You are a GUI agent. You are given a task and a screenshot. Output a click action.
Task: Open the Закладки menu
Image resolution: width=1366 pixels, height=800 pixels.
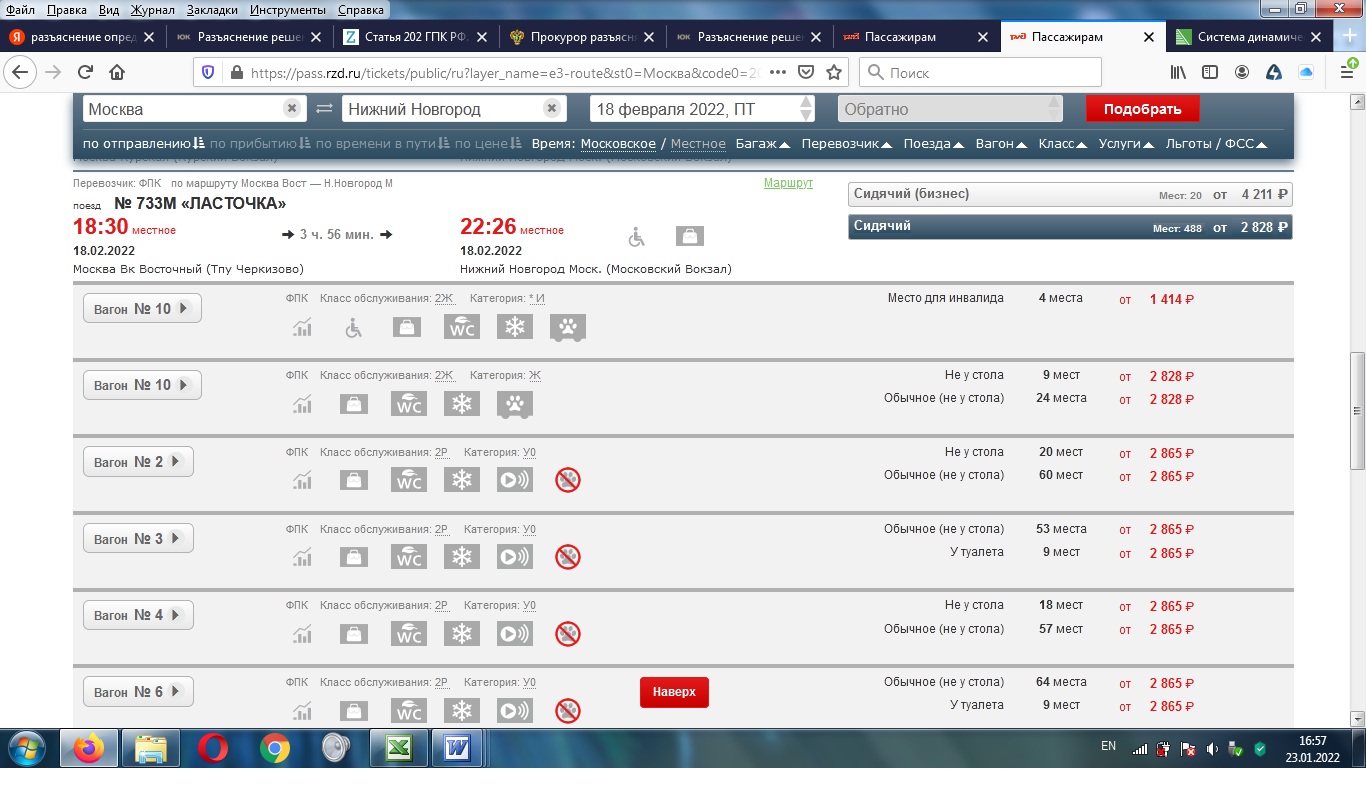point(211,10)
